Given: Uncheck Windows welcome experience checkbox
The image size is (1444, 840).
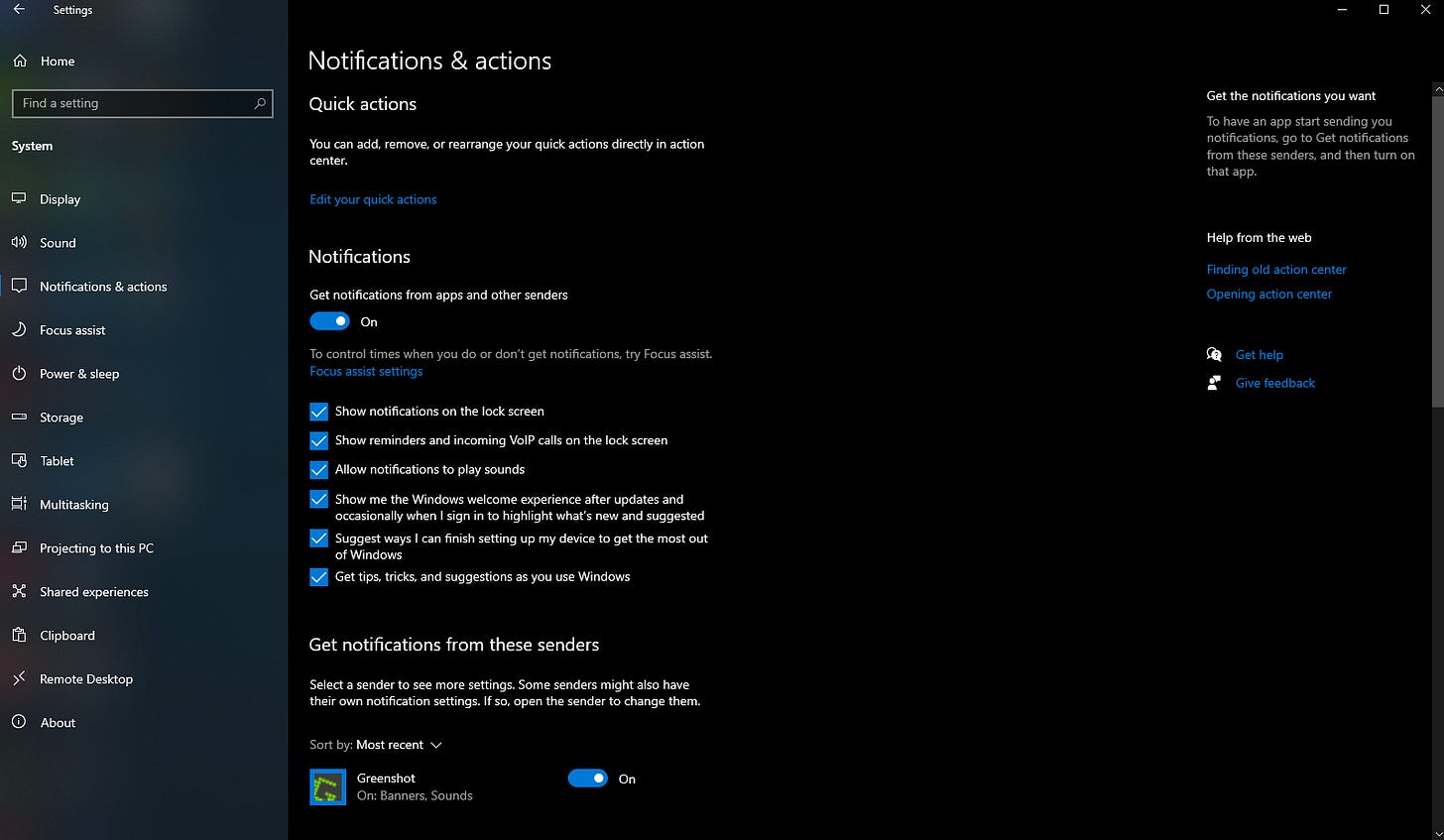Looking at the screenshot, I should coord(318,499).
